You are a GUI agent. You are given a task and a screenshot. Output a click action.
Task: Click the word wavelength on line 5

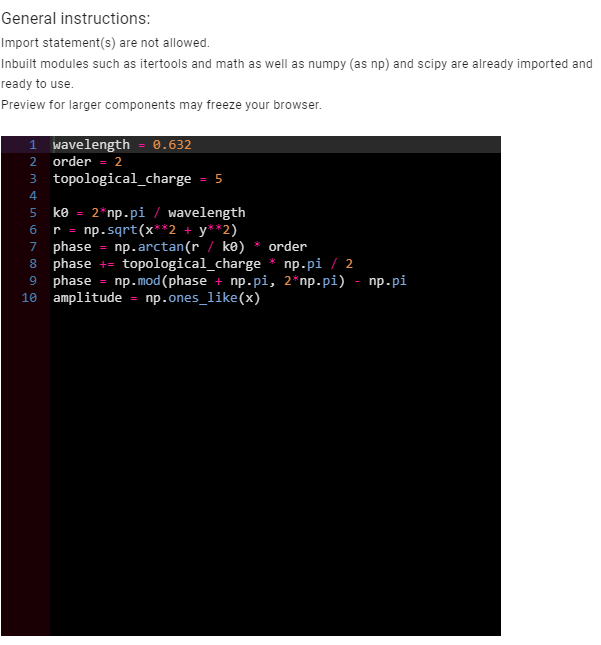coord(207,213)
